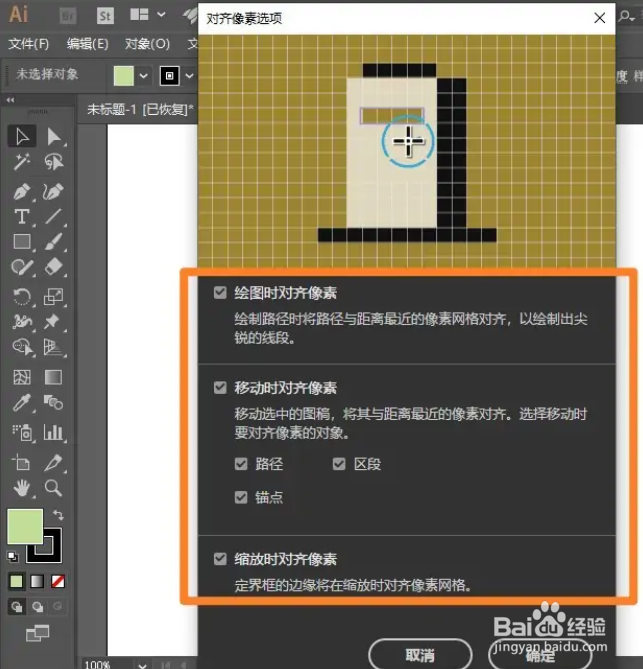This screenshot has width=643, height=669.
Task: Toggle 绘图时对齐像素 checkbox
Action: tap(220, 293)
